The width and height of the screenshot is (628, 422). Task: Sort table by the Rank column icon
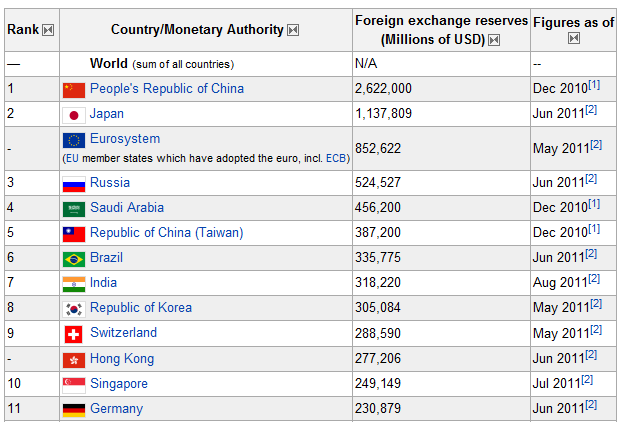(48, 30)
